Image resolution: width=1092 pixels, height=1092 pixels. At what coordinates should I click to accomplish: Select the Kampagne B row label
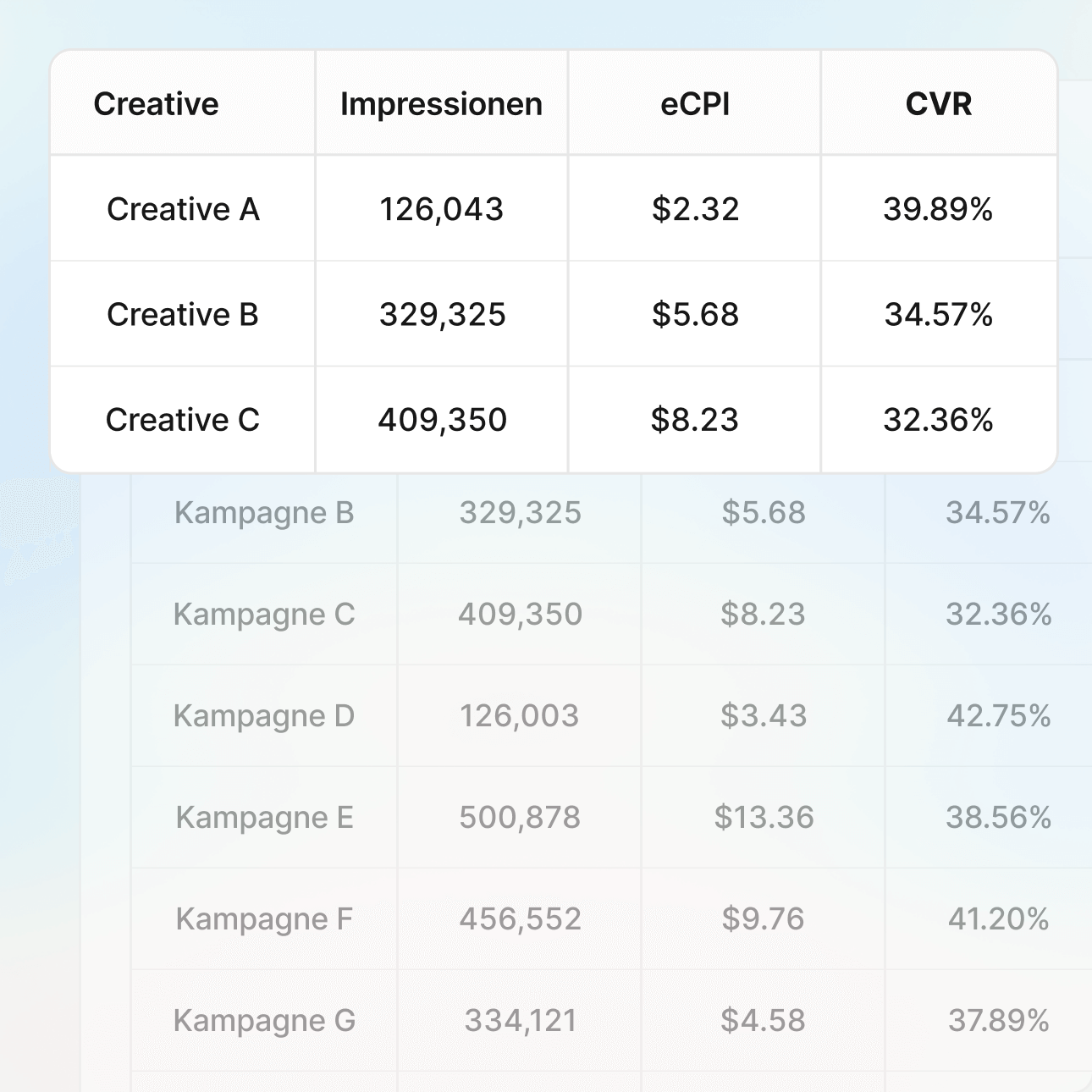[264, 513]
